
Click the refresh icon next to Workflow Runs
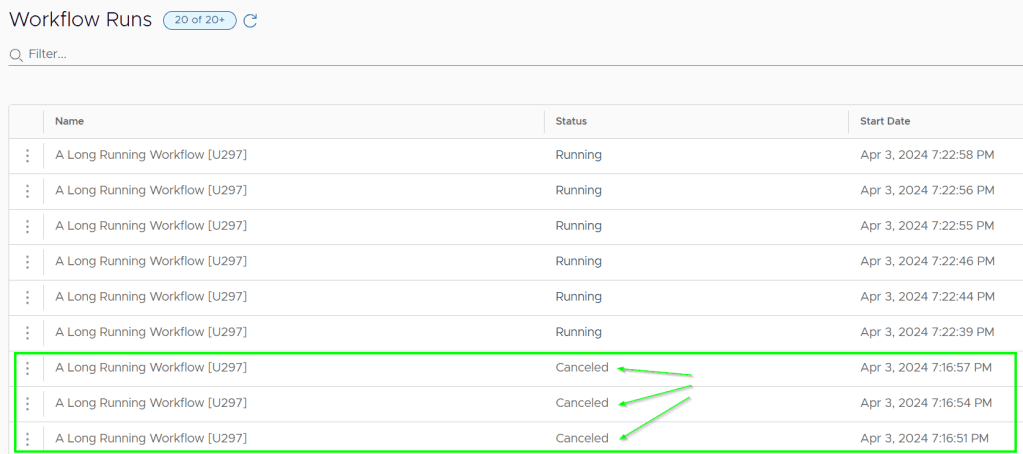click(x=250, y=20)
